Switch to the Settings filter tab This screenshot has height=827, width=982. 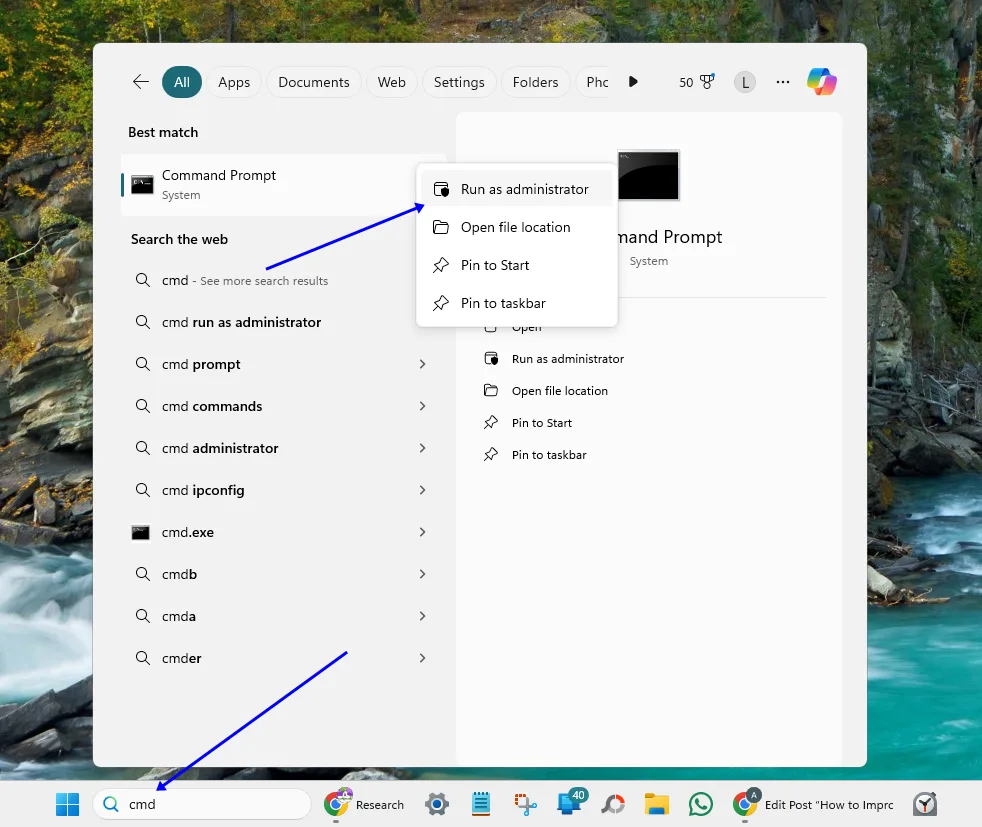coord(459,82)
